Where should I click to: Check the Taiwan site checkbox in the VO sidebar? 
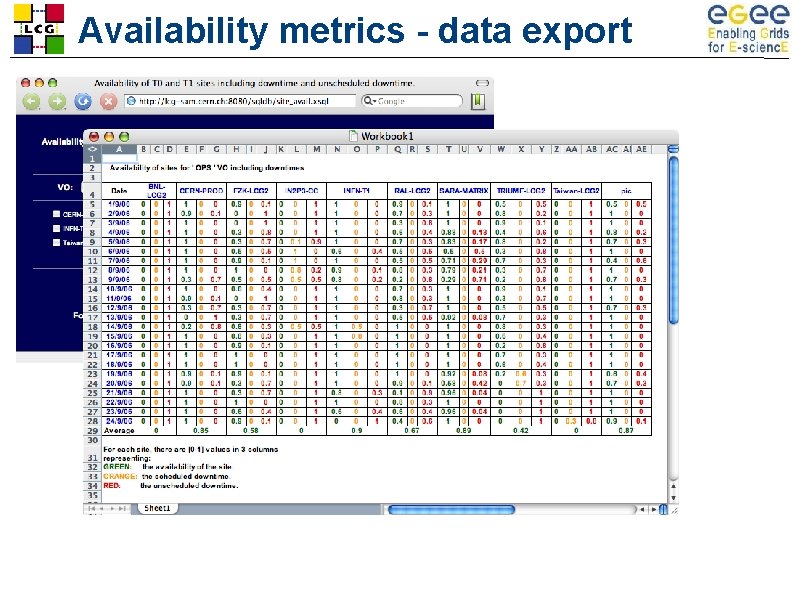coord(57,241)
